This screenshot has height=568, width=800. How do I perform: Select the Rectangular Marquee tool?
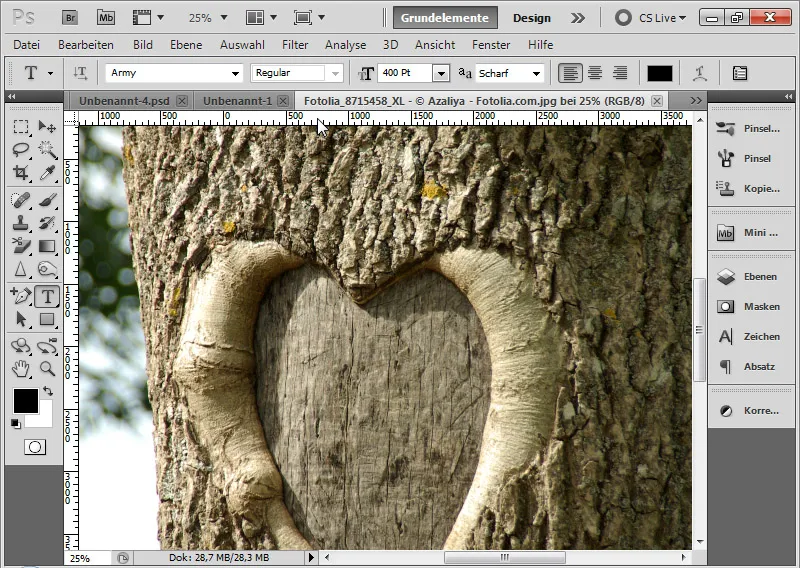[21, 127]
